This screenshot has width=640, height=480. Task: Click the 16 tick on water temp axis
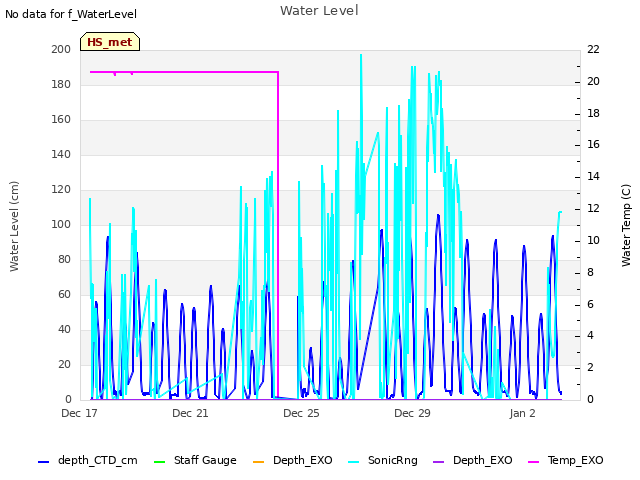pos(593,144)
